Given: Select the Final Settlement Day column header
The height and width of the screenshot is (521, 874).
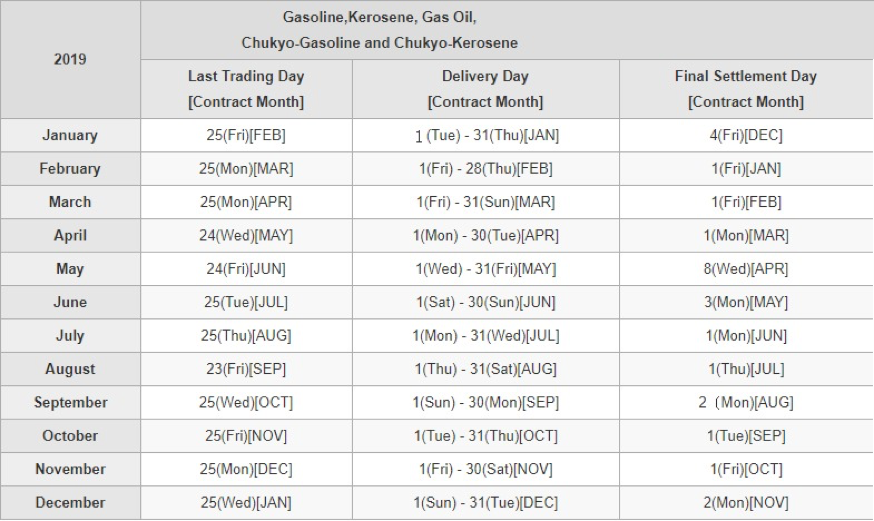Looking at the screenshot, I should coord(746,89).
